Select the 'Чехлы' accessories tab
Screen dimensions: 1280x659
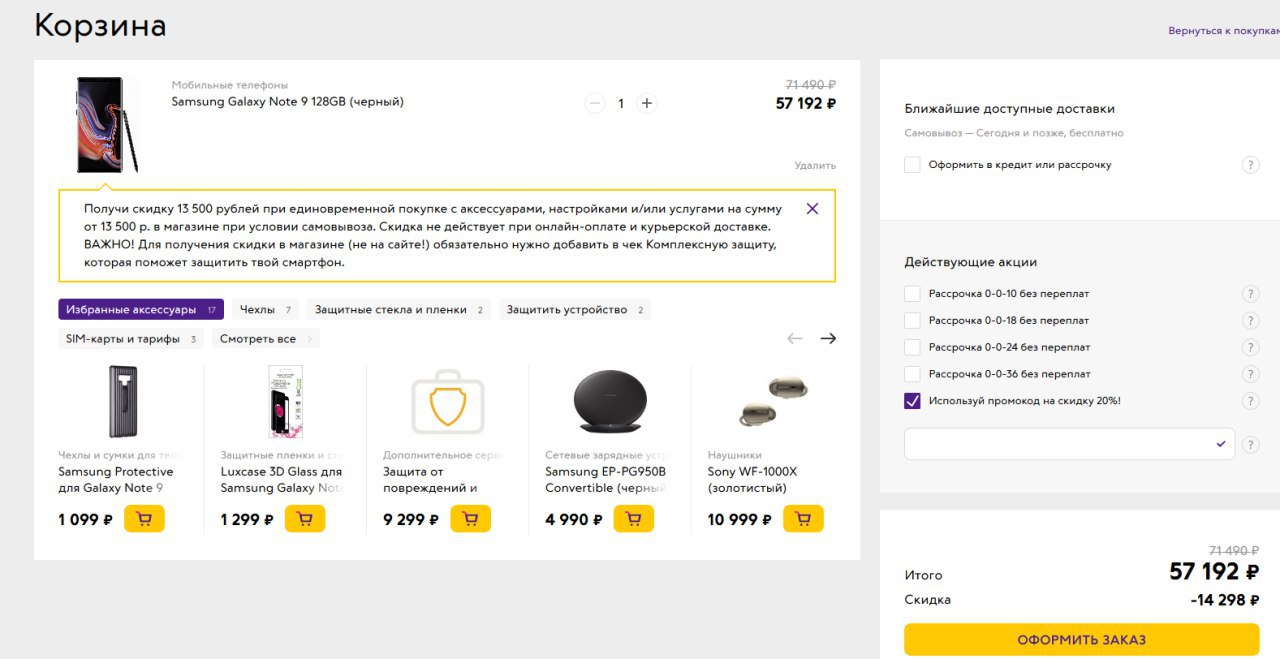[x=265, y=310]
